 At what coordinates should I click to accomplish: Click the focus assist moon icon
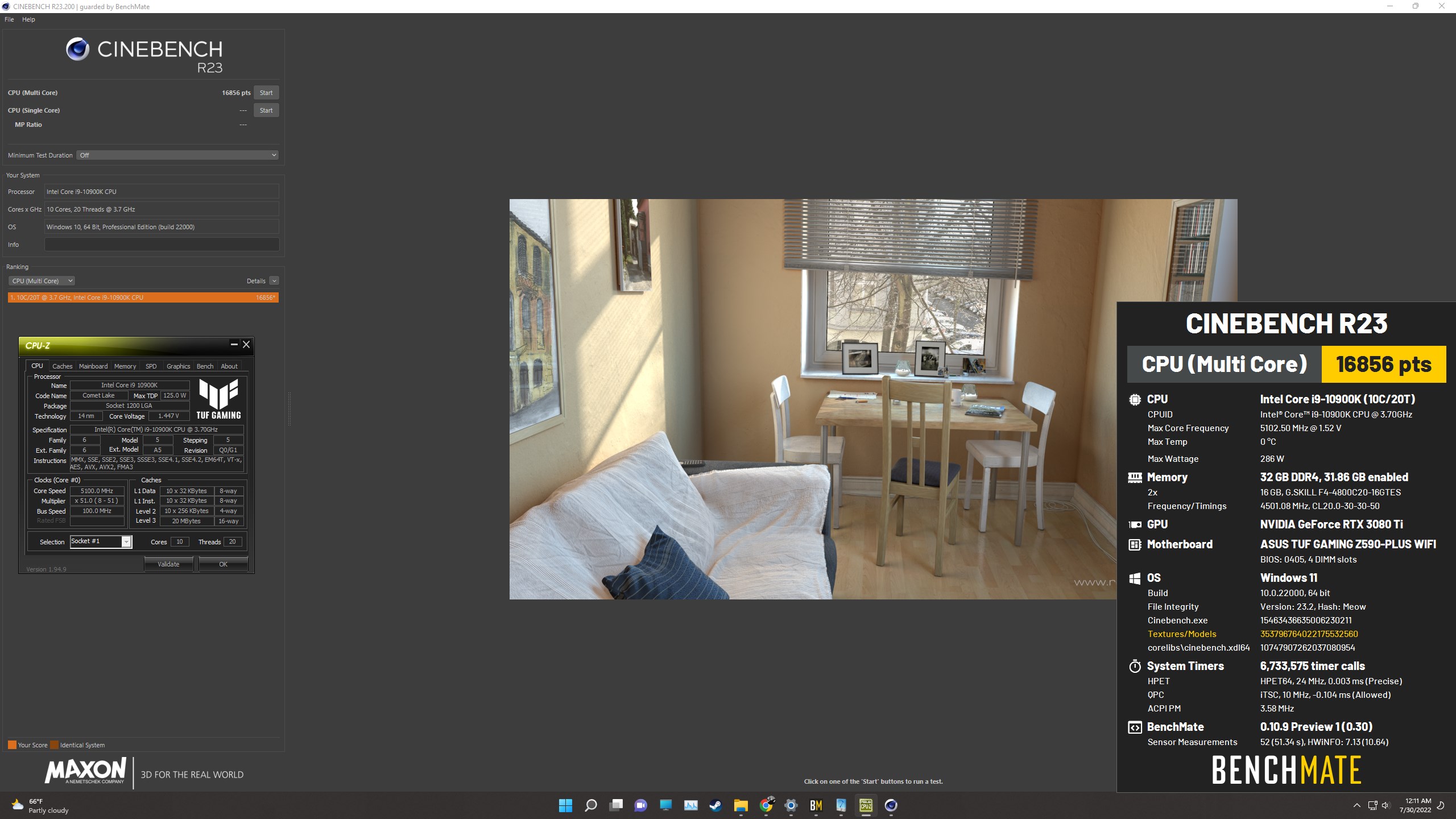click(1441, 805)
